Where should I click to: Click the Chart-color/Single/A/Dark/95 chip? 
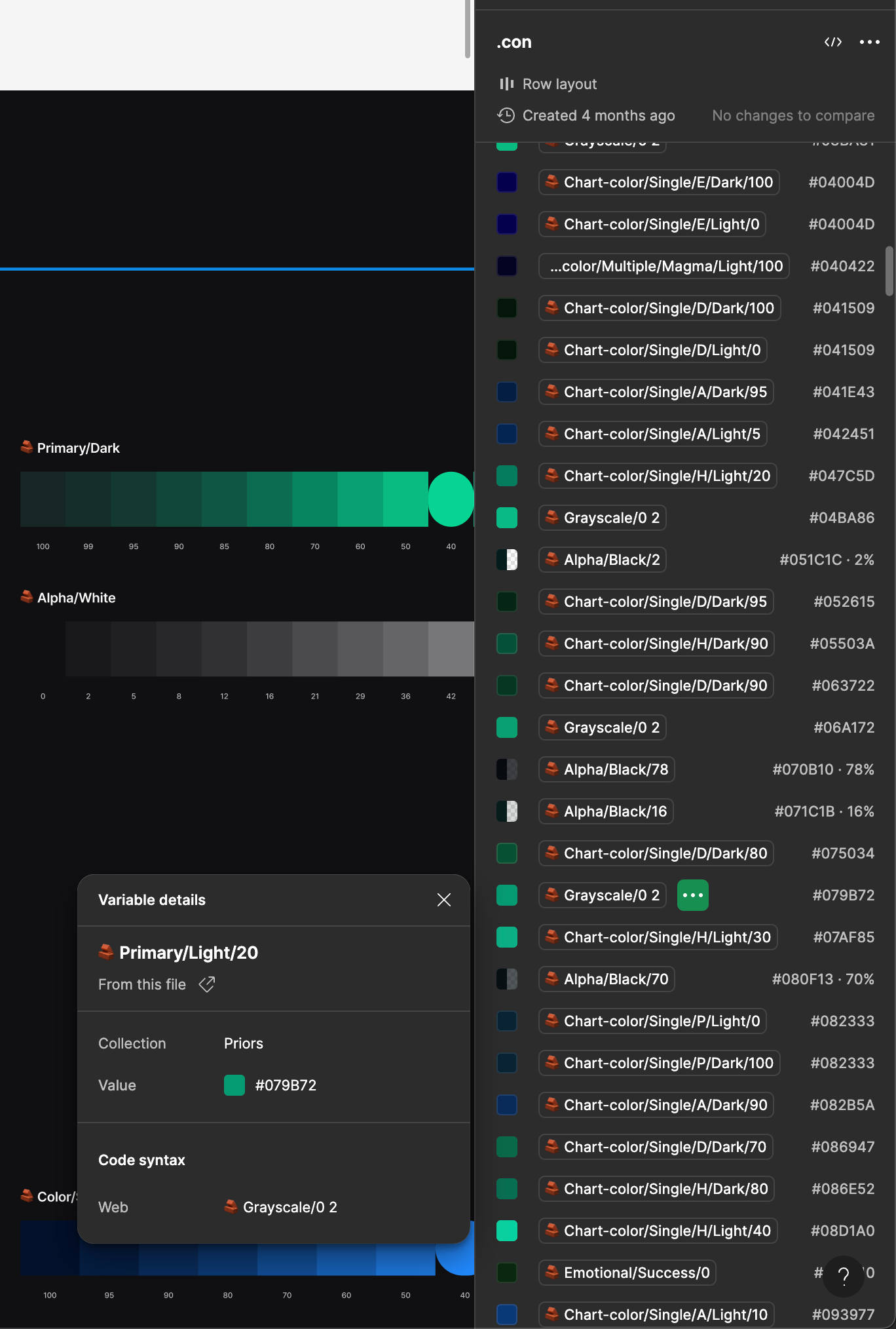[x=656, y=392]
